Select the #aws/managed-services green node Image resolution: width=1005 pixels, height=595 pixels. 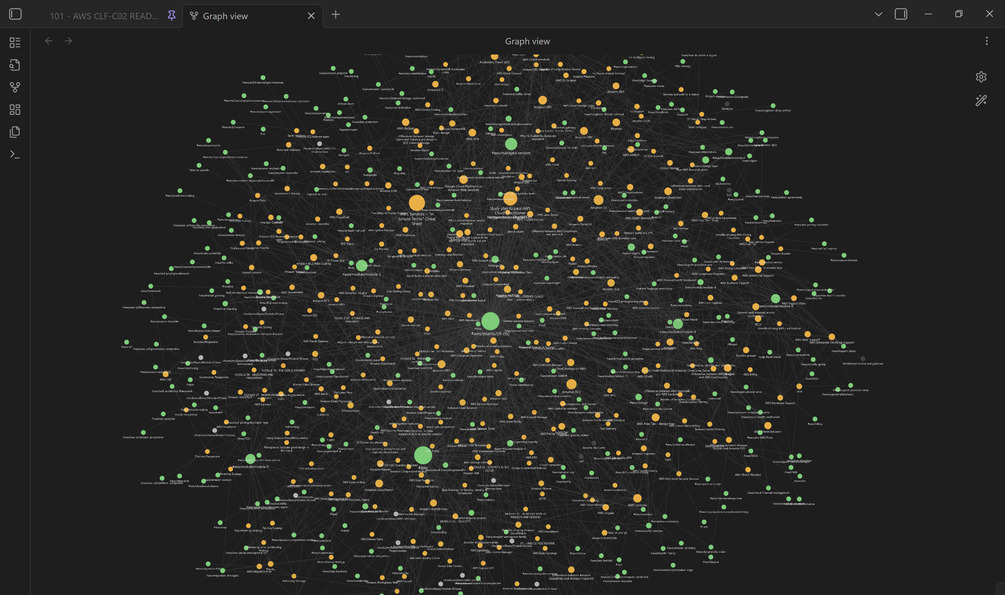[511, 144]
